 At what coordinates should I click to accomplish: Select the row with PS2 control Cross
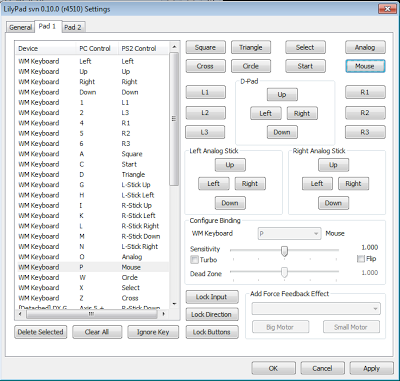pyautogui.click(x=92, y=298)
